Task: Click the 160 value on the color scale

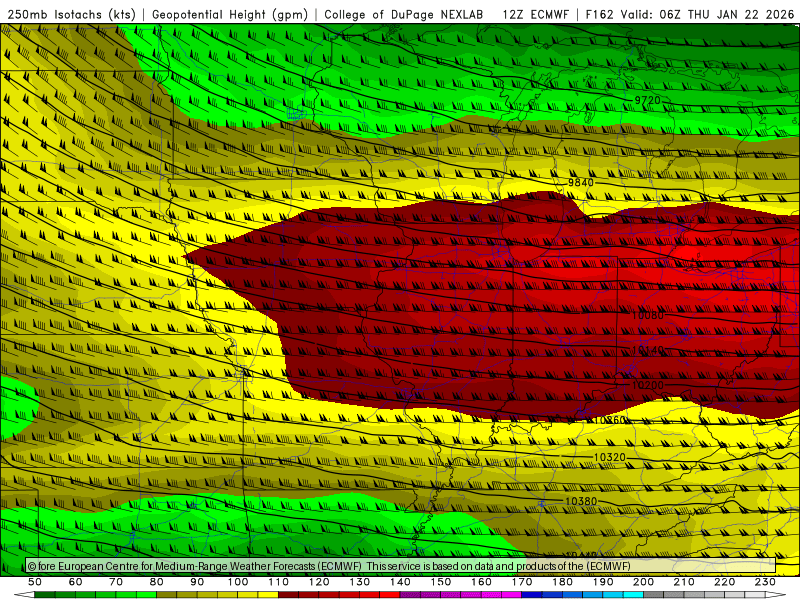Action: [482, 582]
